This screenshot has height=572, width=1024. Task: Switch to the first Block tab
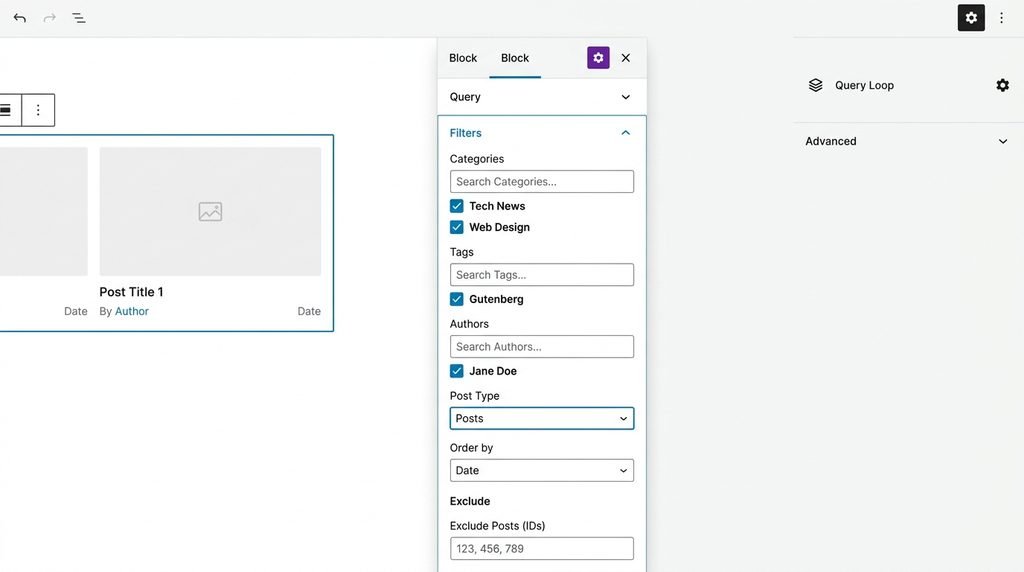point(463,58)
